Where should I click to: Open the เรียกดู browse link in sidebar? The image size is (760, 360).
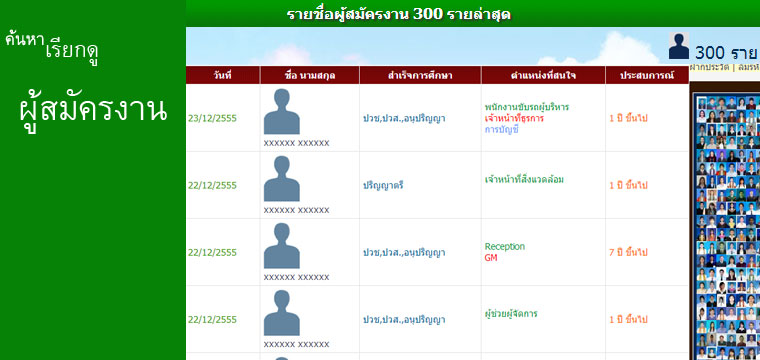point(72,52)
